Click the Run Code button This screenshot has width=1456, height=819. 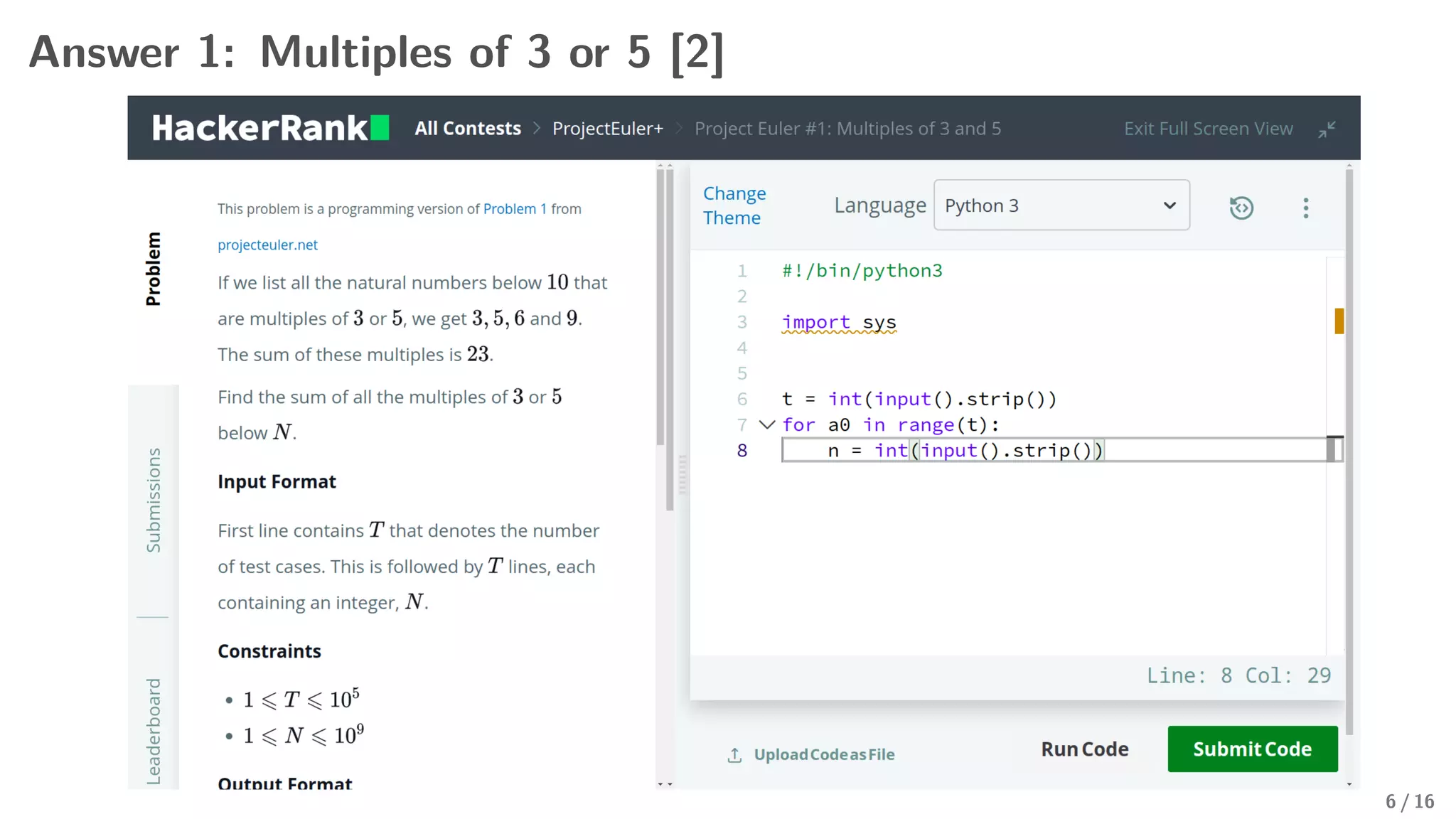point(1085,749)
